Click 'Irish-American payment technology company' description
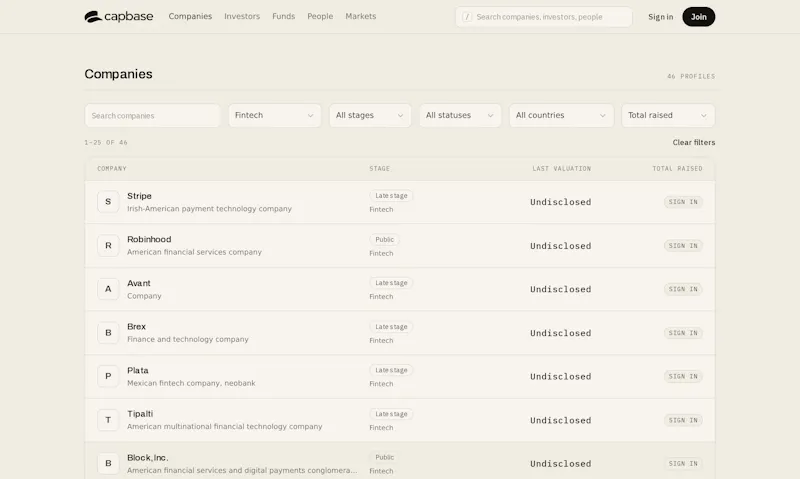The width and height of the screenshot is (800, 479). pos(209,209)
